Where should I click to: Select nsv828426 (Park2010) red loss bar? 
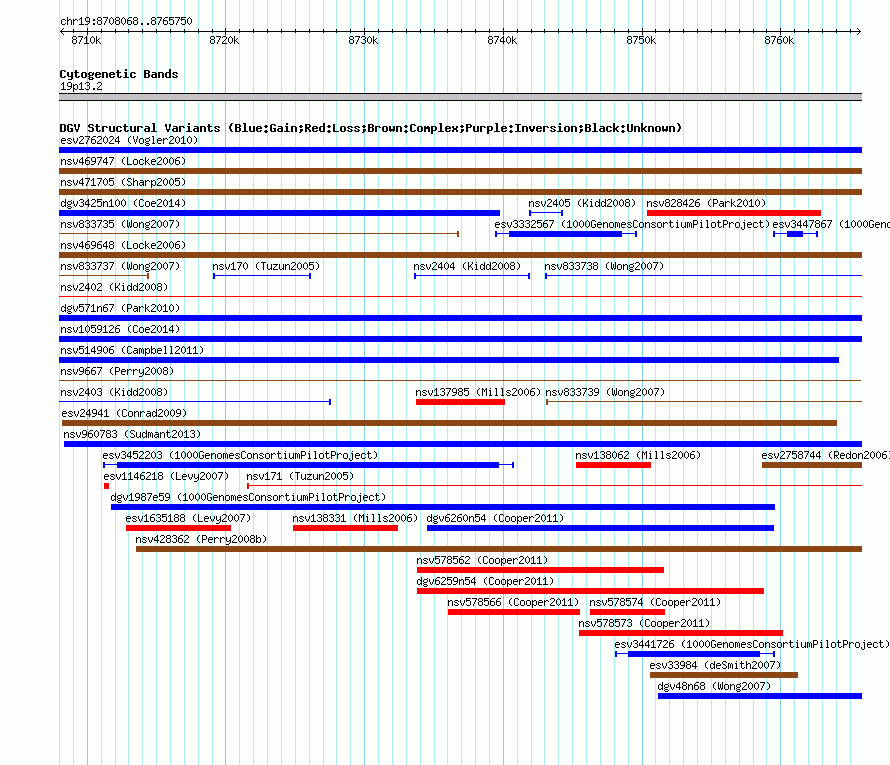[x=734, y=213]
